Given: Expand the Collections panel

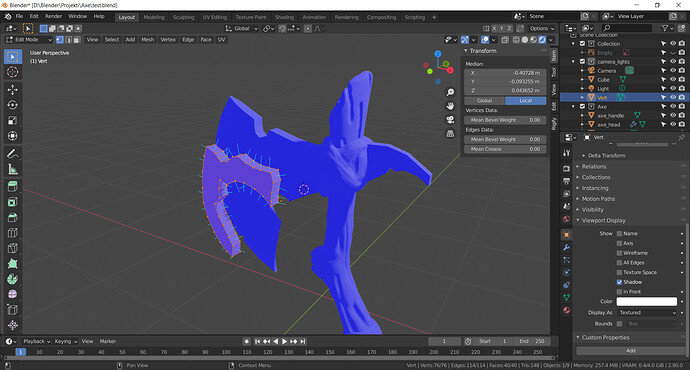Looking at the screenshot, I should click(595, 177).
